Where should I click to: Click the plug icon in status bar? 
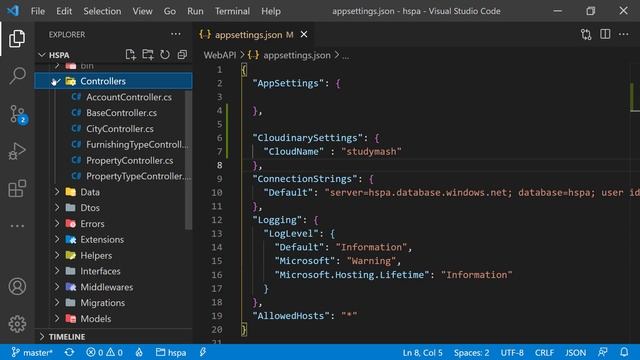pos(203,352)
